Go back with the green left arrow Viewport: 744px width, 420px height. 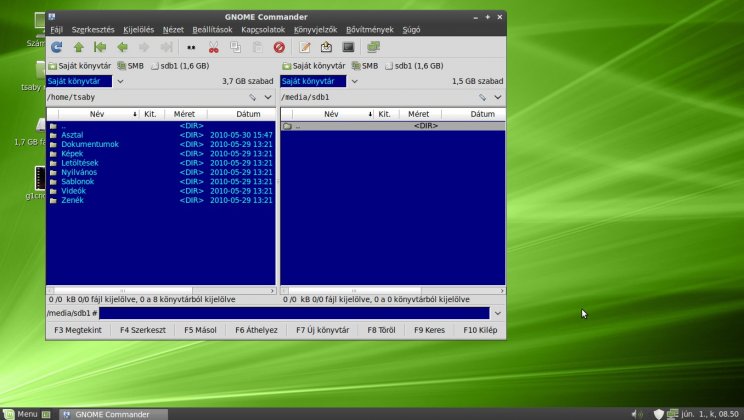122,47
